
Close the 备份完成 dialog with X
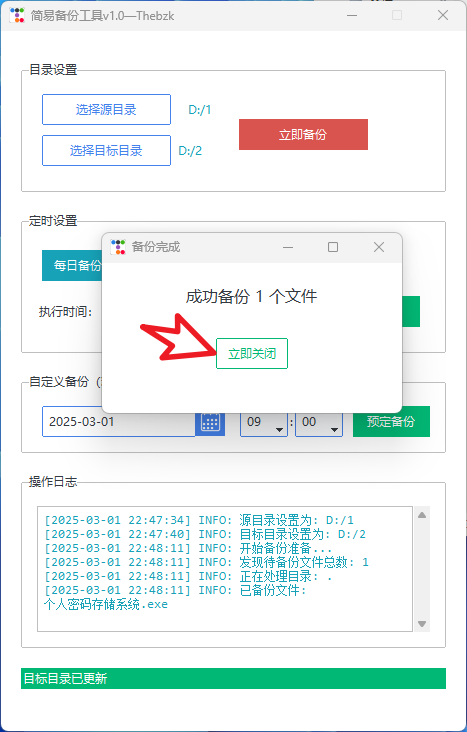pyautogui.click(x=379, y=247)
